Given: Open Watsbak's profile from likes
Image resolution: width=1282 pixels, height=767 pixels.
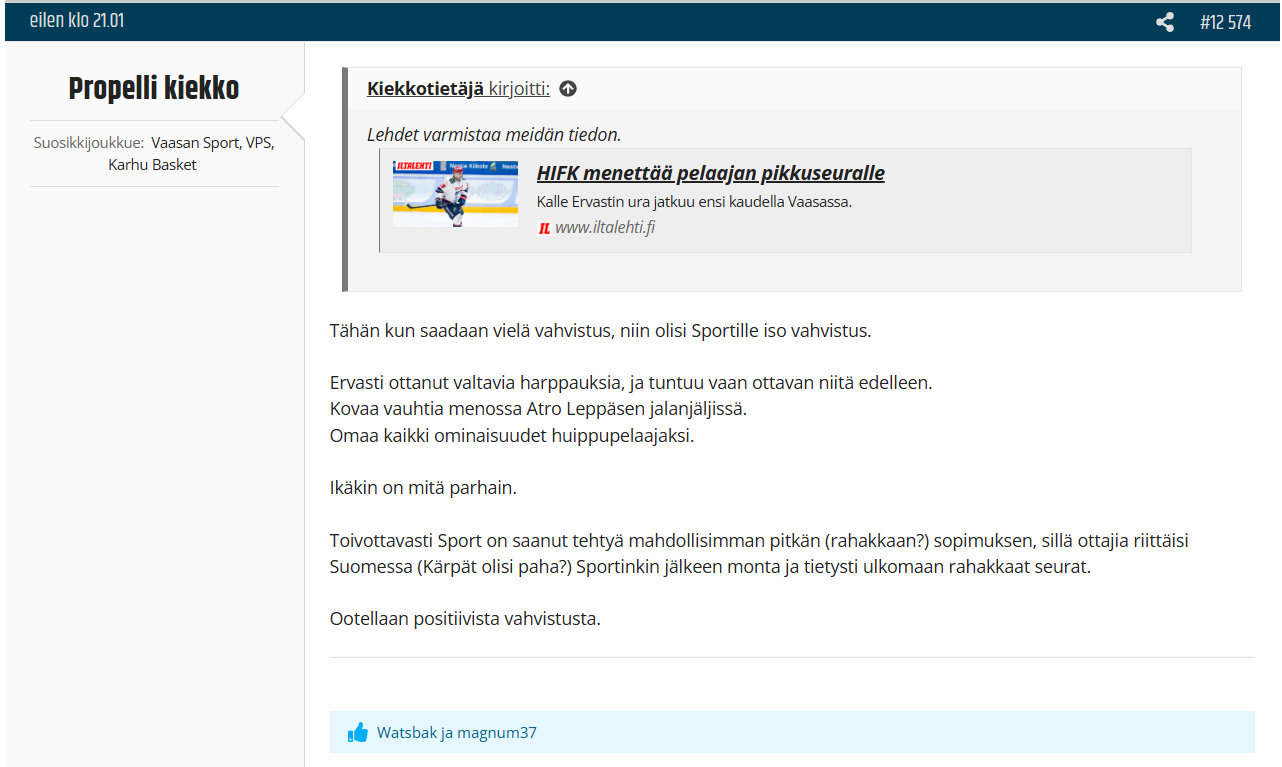Looking at the screenshot, I should pyautogui.click(x=407, y=733).
